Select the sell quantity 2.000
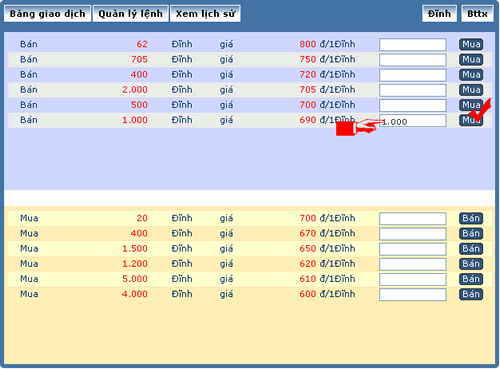This screenshot has height=369, width=500. [135, 90]
